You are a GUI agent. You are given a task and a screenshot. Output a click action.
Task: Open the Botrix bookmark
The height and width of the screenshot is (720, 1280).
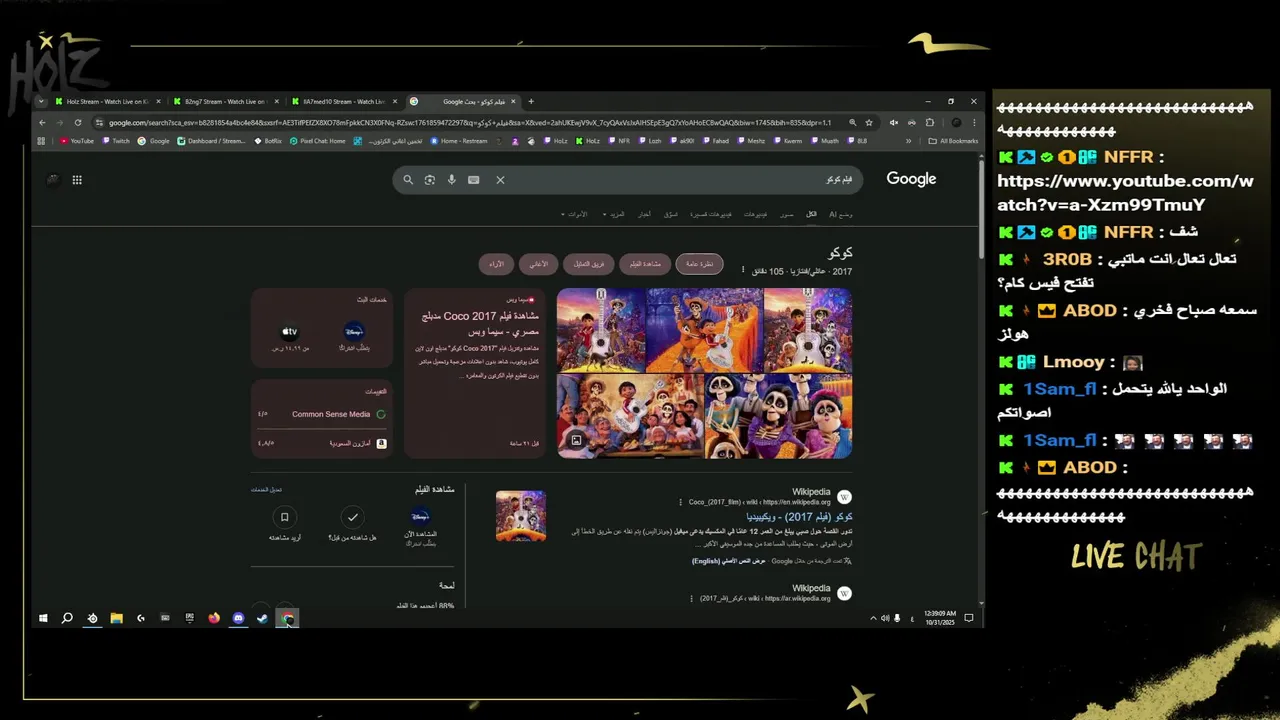coord(267,141)
